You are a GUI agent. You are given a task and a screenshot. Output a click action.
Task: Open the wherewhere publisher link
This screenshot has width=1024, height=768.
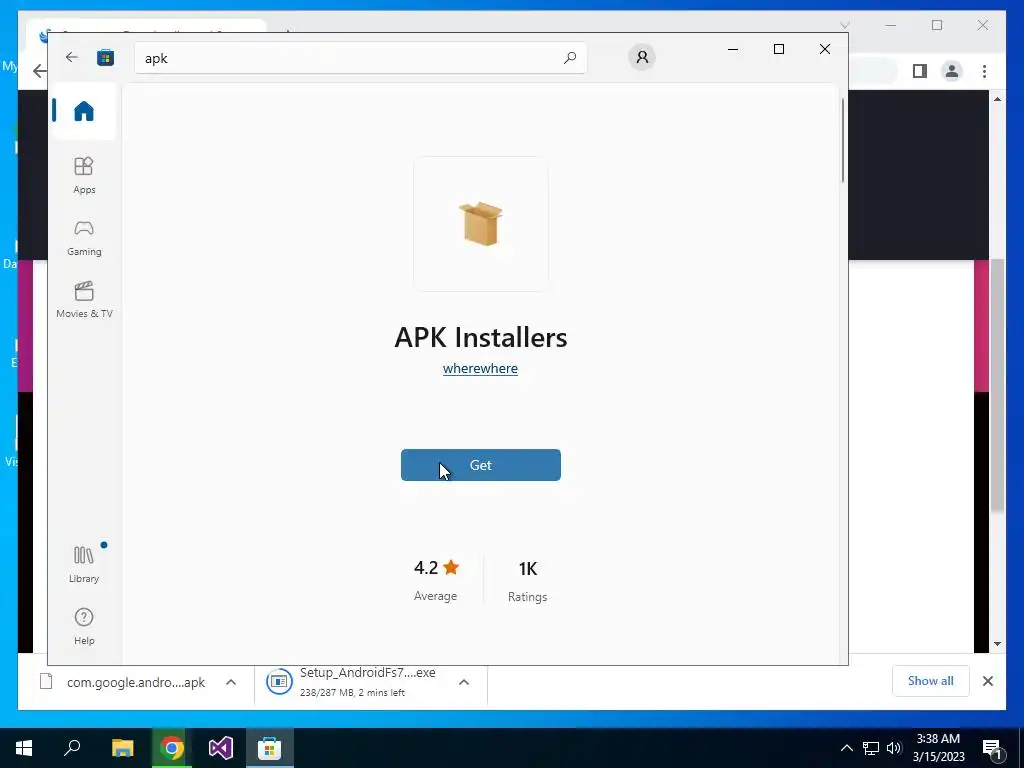pos(480,368)
